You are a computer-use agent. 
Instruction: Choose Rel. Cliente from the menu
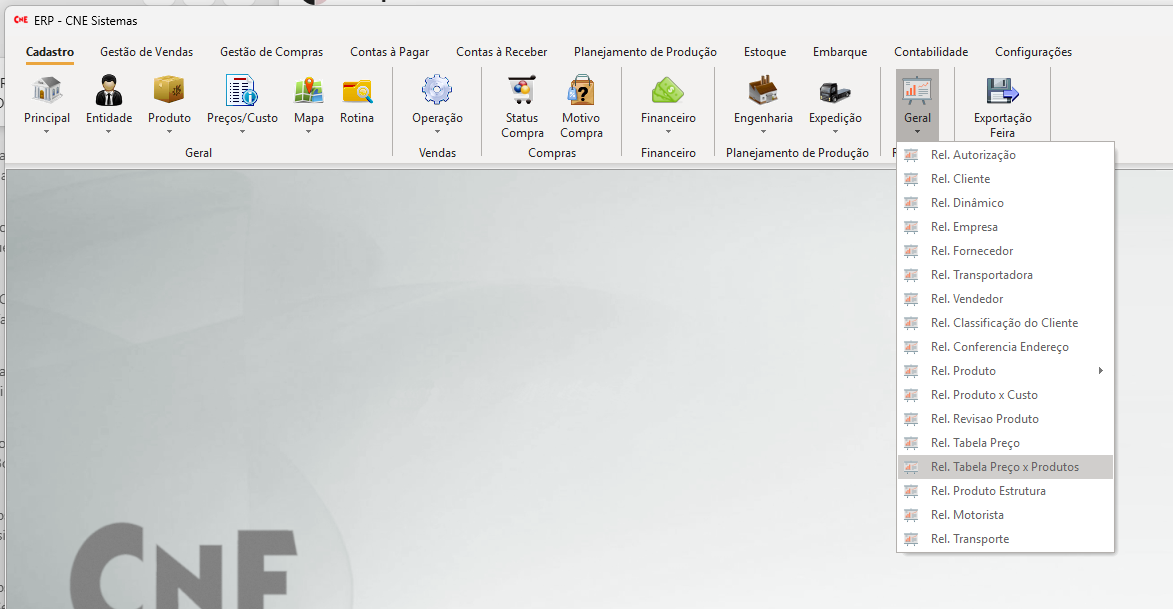[960, 179]
